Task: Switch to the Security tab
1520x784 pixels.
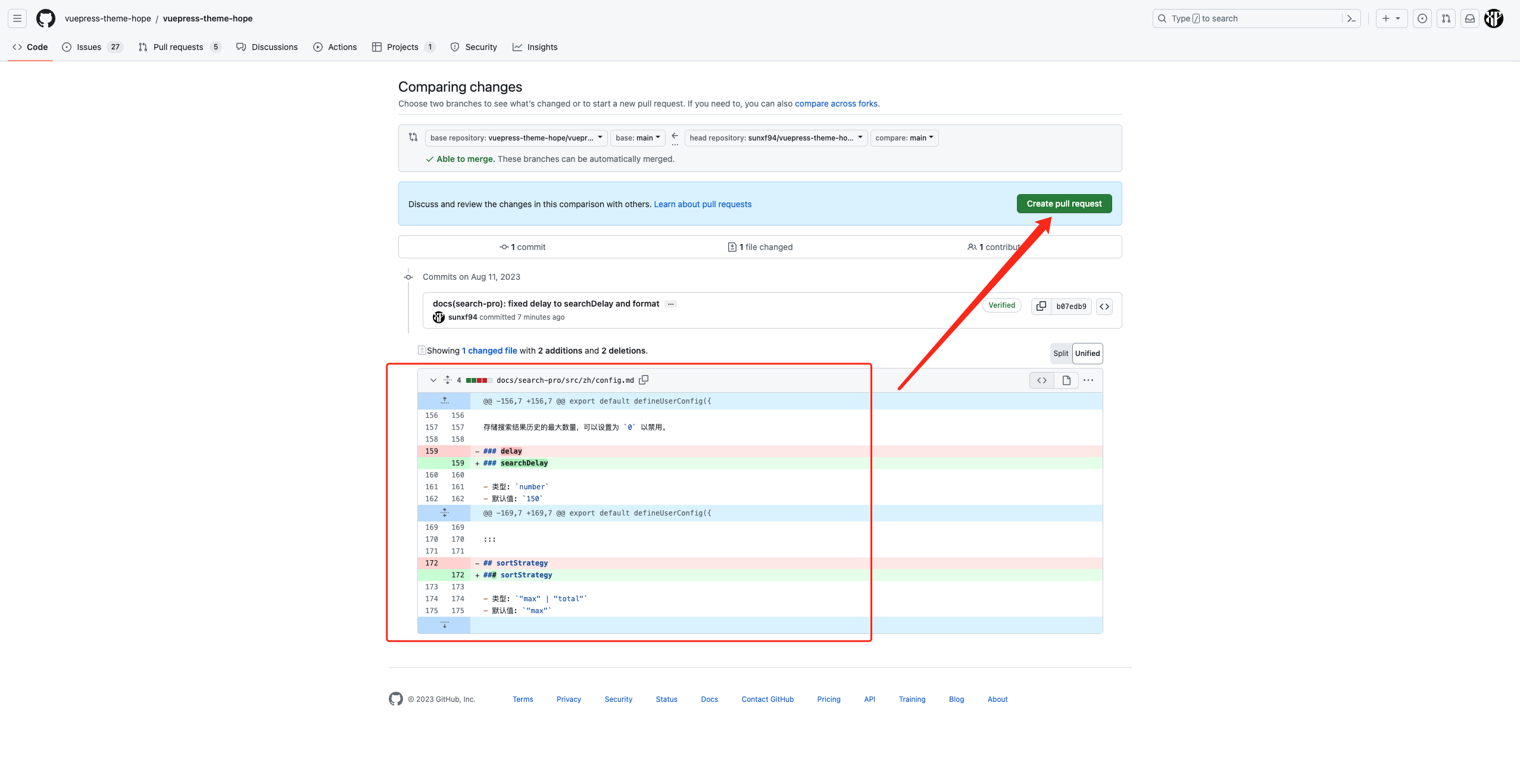Action: 474,47
